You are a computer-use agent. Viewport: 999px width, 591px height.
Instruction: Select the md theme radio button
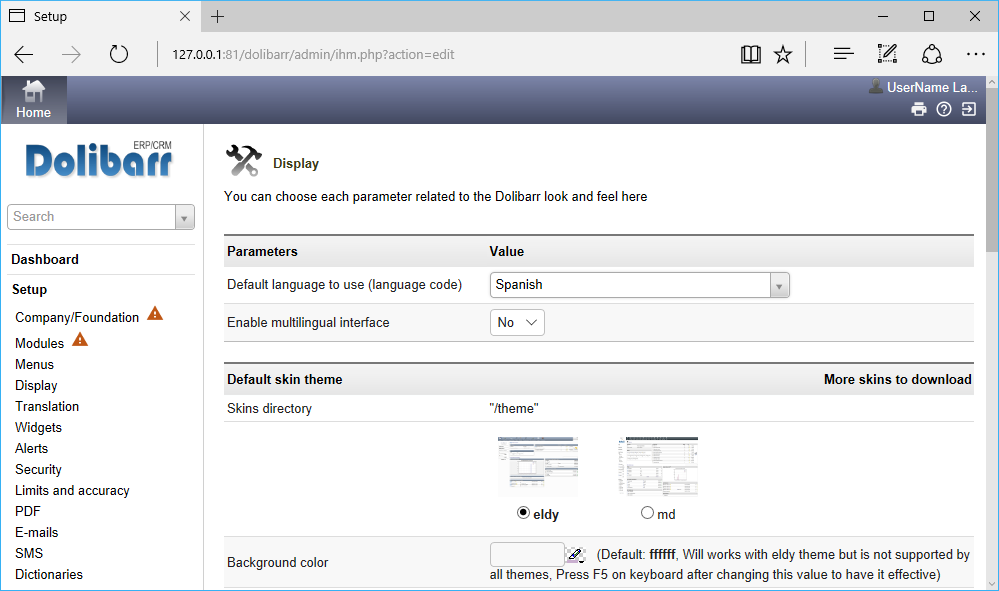[647, 513]
